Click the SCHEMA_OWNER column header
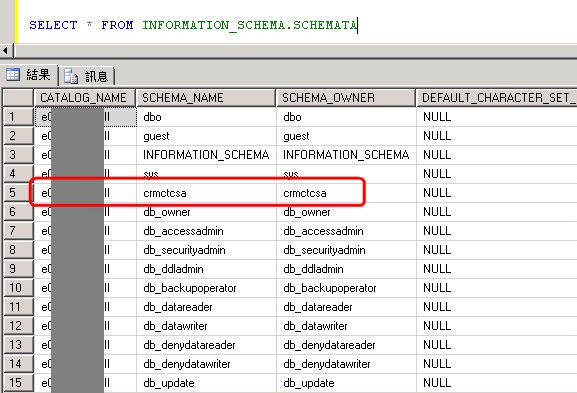 click(346, 98)
